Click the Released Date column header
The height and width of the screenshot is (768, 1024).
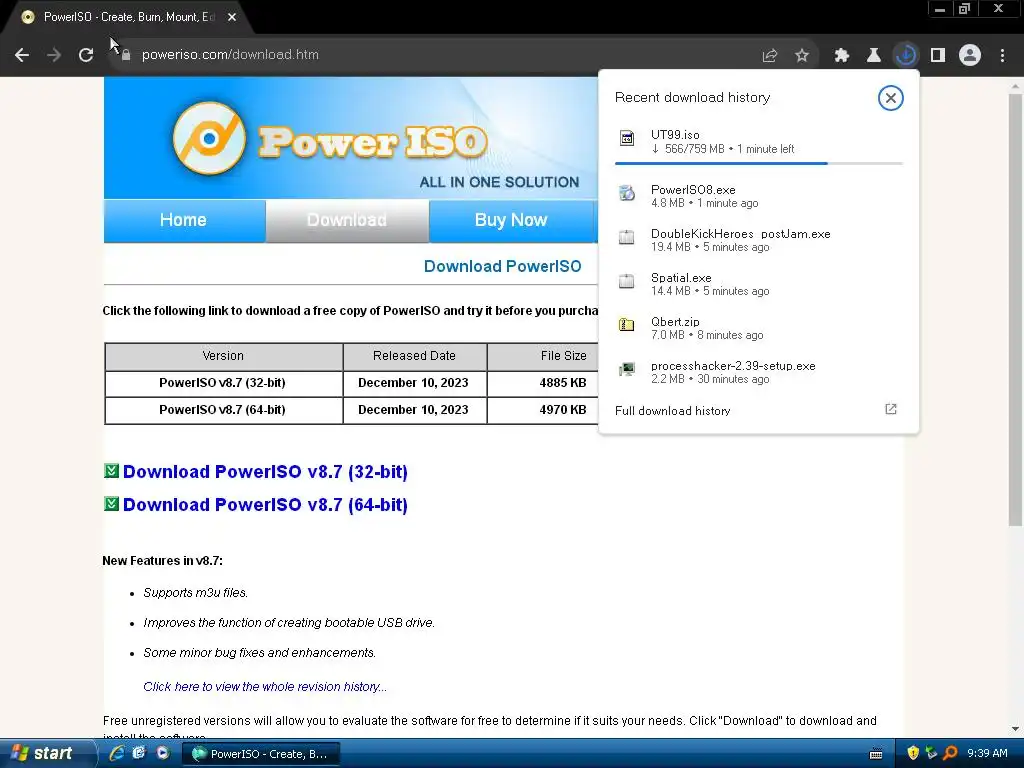click(x=415, y=356)
